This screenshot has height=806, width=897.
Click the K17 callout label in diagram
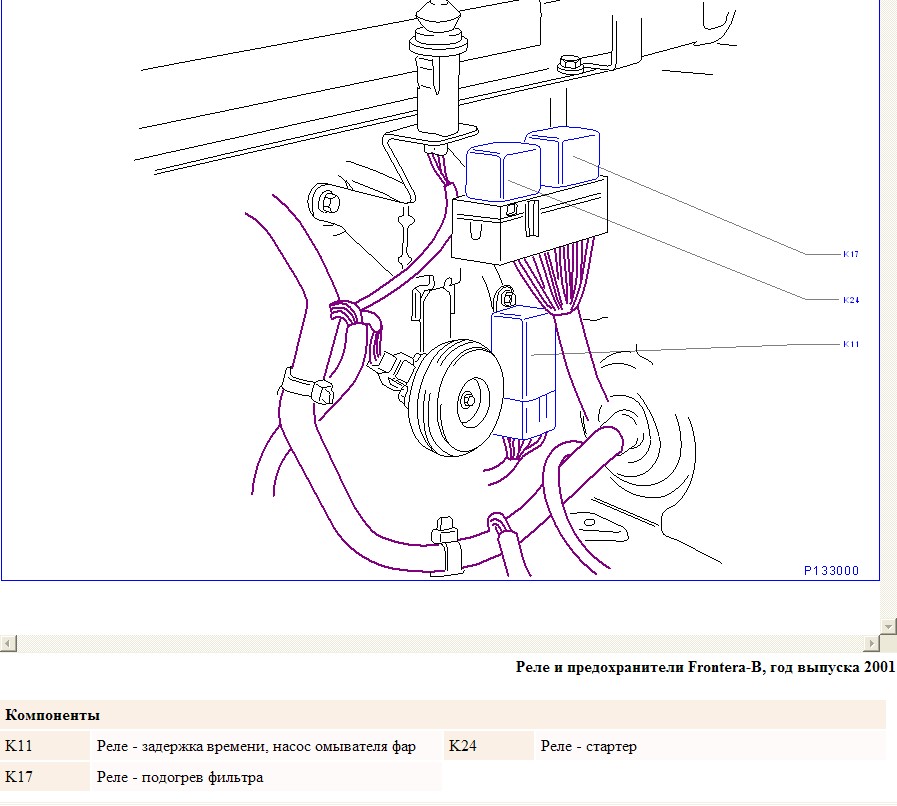pyautogui.click(x=850, y=255)
